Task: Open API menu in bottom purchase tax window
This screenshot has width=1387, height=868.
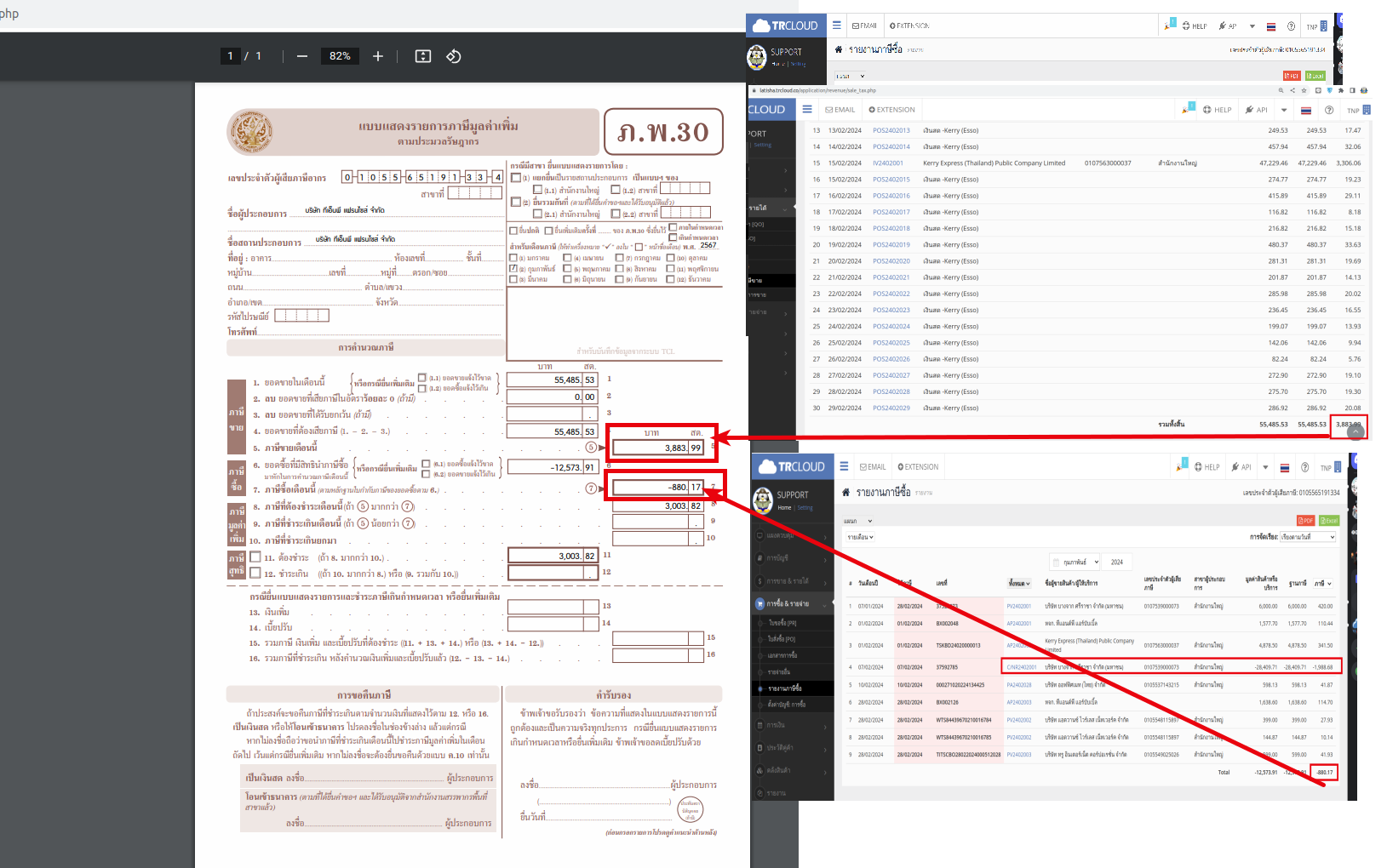Action: 1241,467
